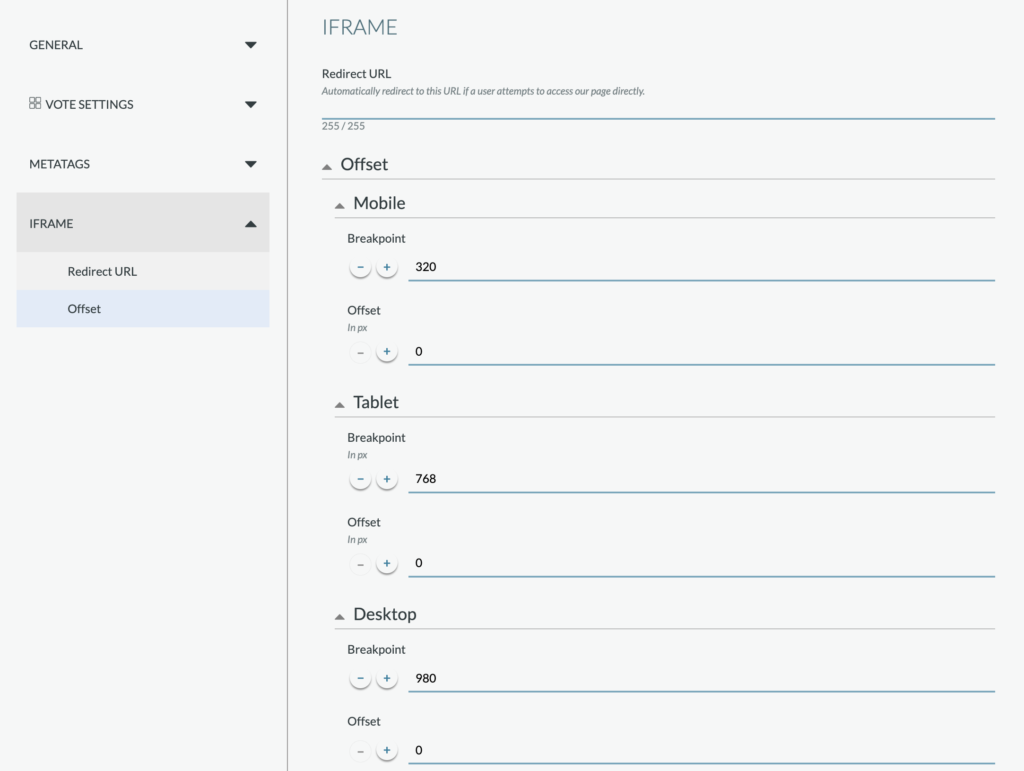
Task: Click the plus icon for Tablet Offset
Action: tap(387, 563)
